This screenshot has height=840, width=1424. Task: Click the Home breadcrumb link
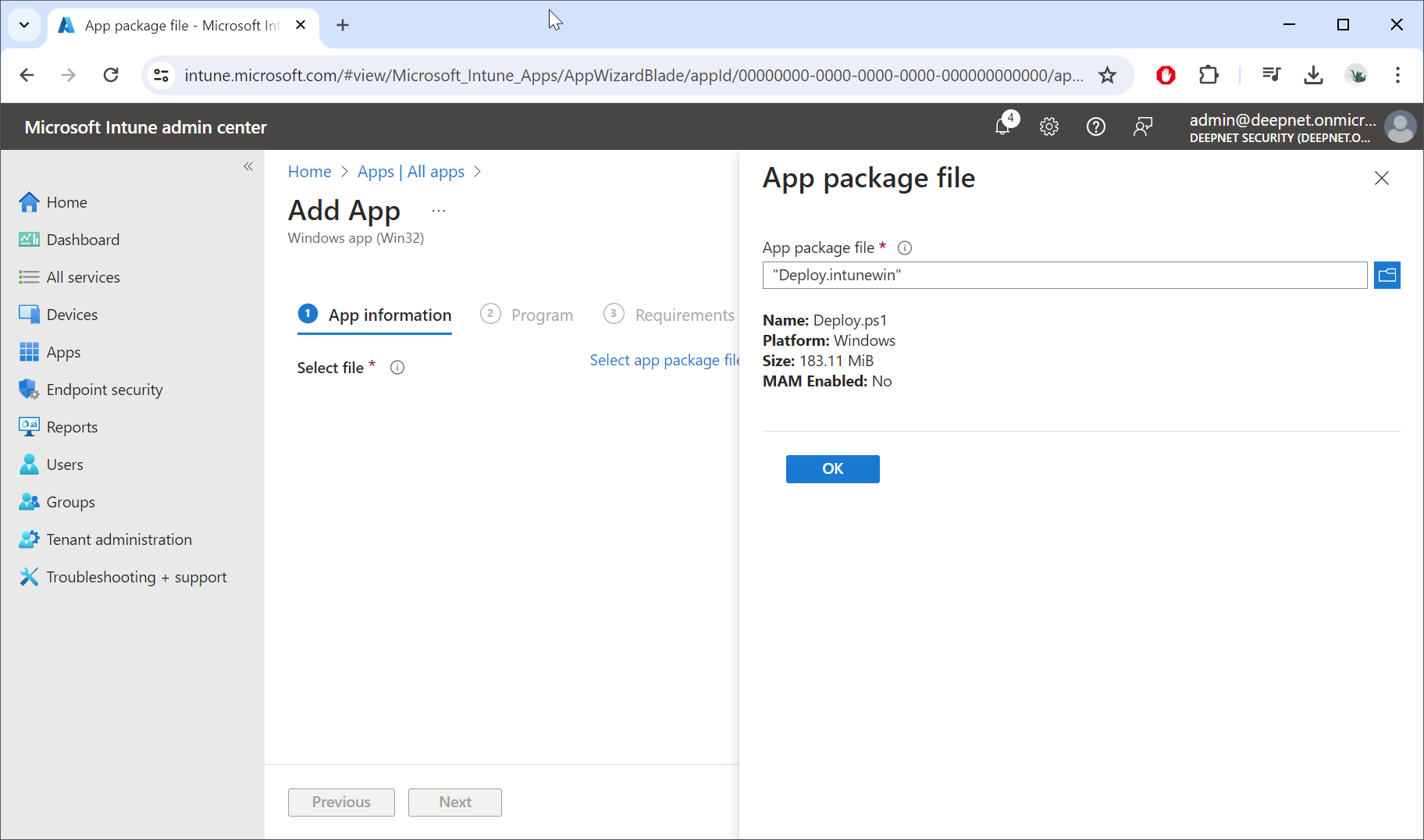(x=309, y=172)
